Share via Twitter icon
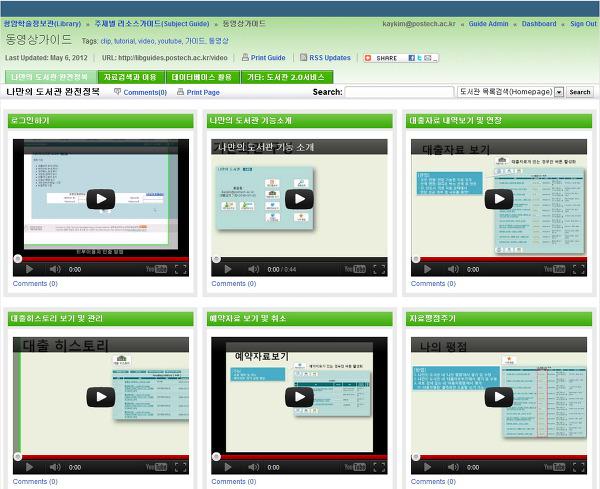 [420, 58]
